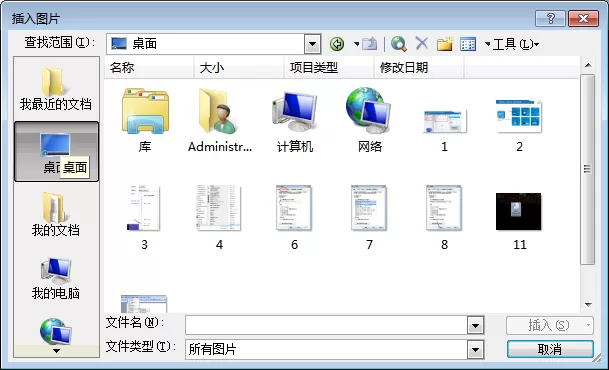Image resolution: width=609 pixels, height=370 pixels.
Task: Expand the 文件类型 dropdown arrow
Action: 475,349
